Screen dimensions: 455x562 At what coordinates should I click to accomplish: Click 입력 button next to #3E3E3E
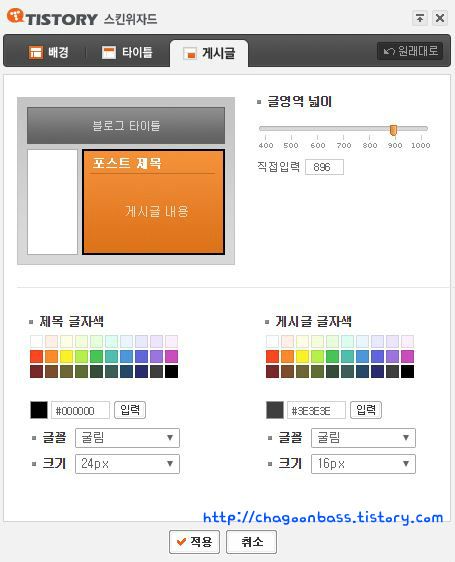[366, 410]
